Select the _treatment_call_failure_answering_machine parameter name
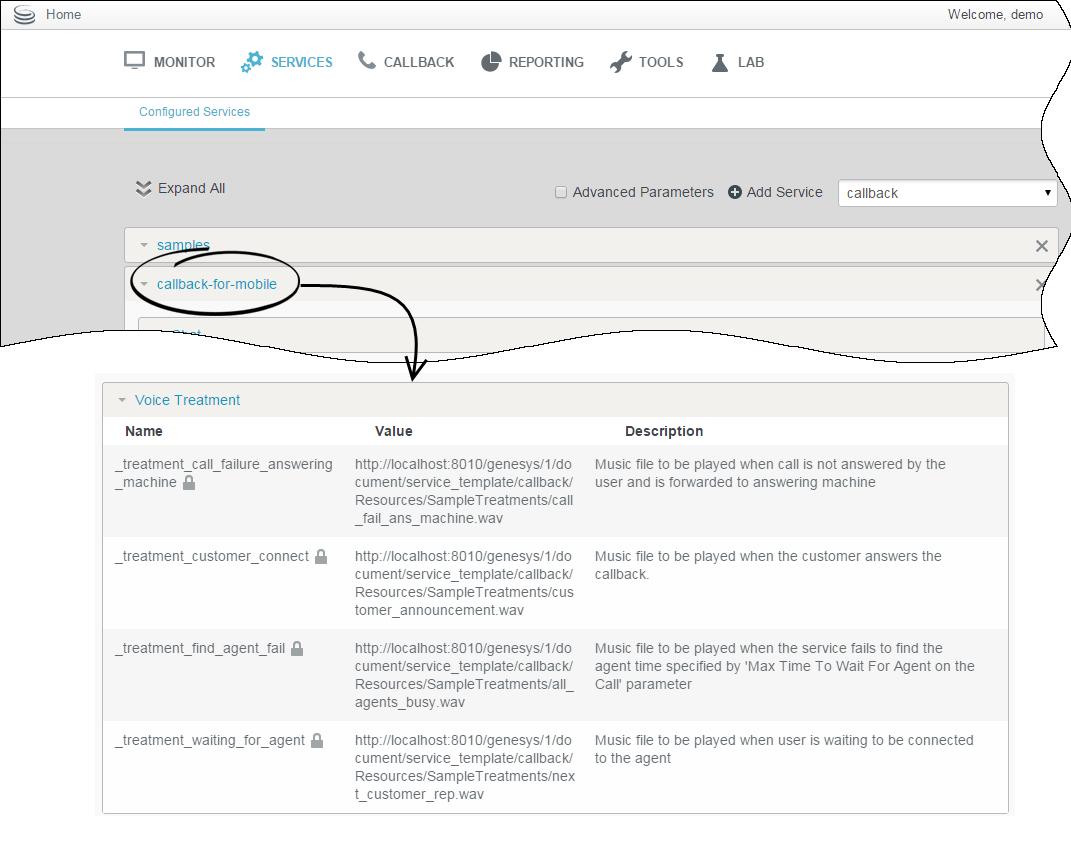Screen dimensions: 1071x845 pos(223,473)
